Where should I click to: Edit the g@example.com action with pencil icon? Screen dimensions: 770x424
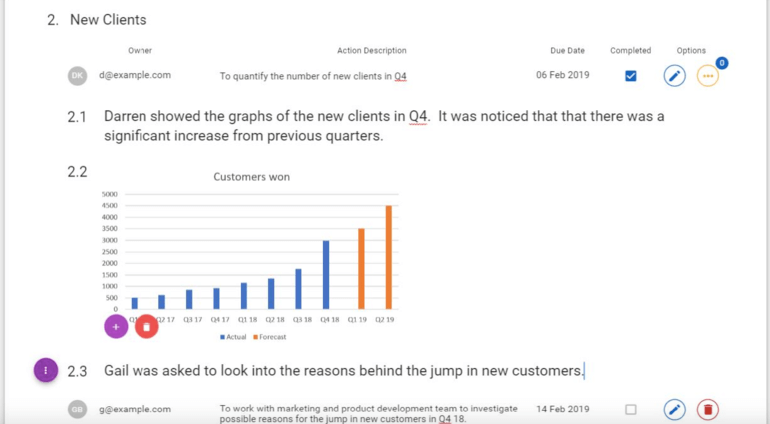point(674,409)
